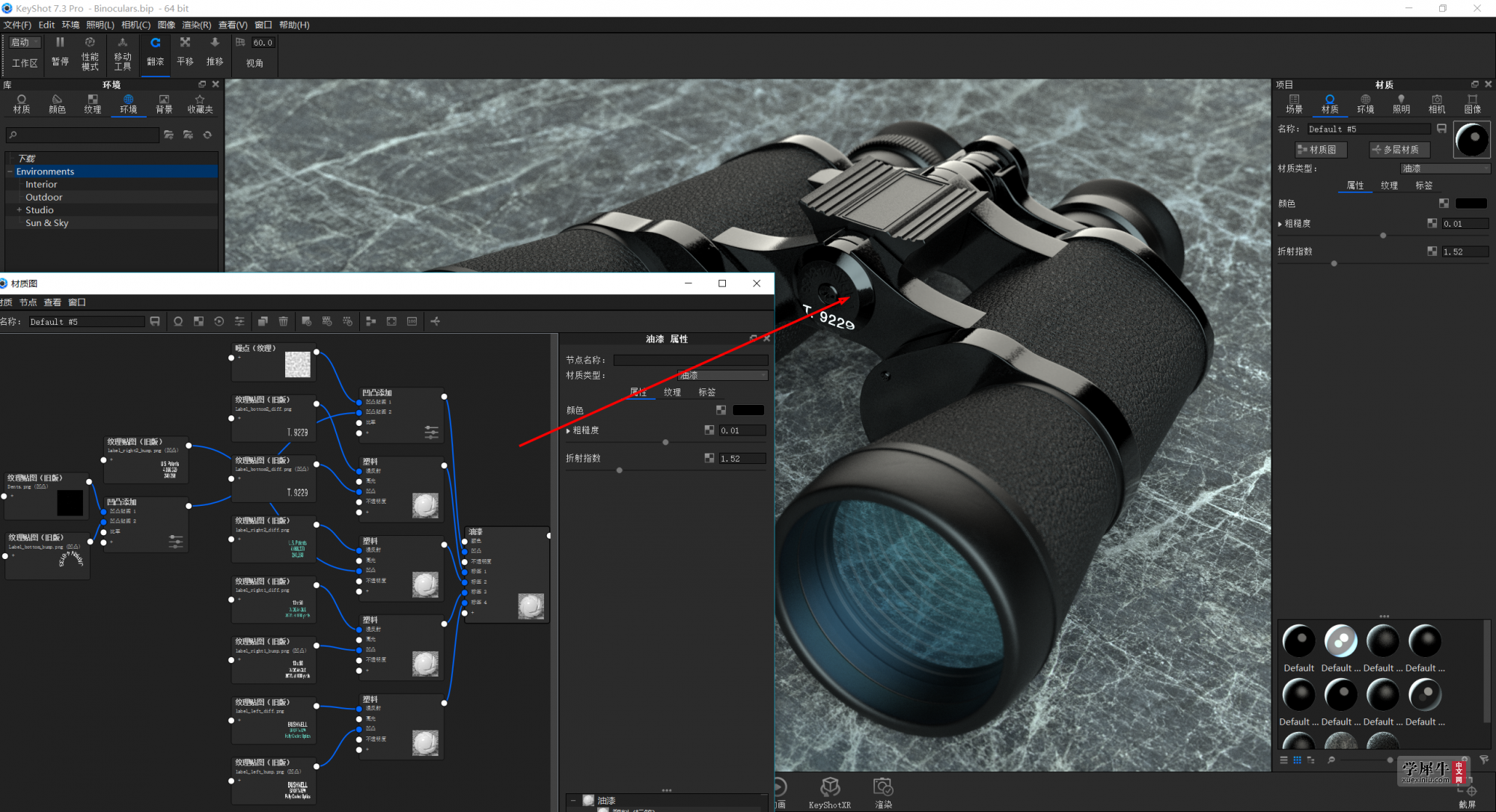
Task: Open the KeyShotXR tool
Action: [x=829, y=793]
